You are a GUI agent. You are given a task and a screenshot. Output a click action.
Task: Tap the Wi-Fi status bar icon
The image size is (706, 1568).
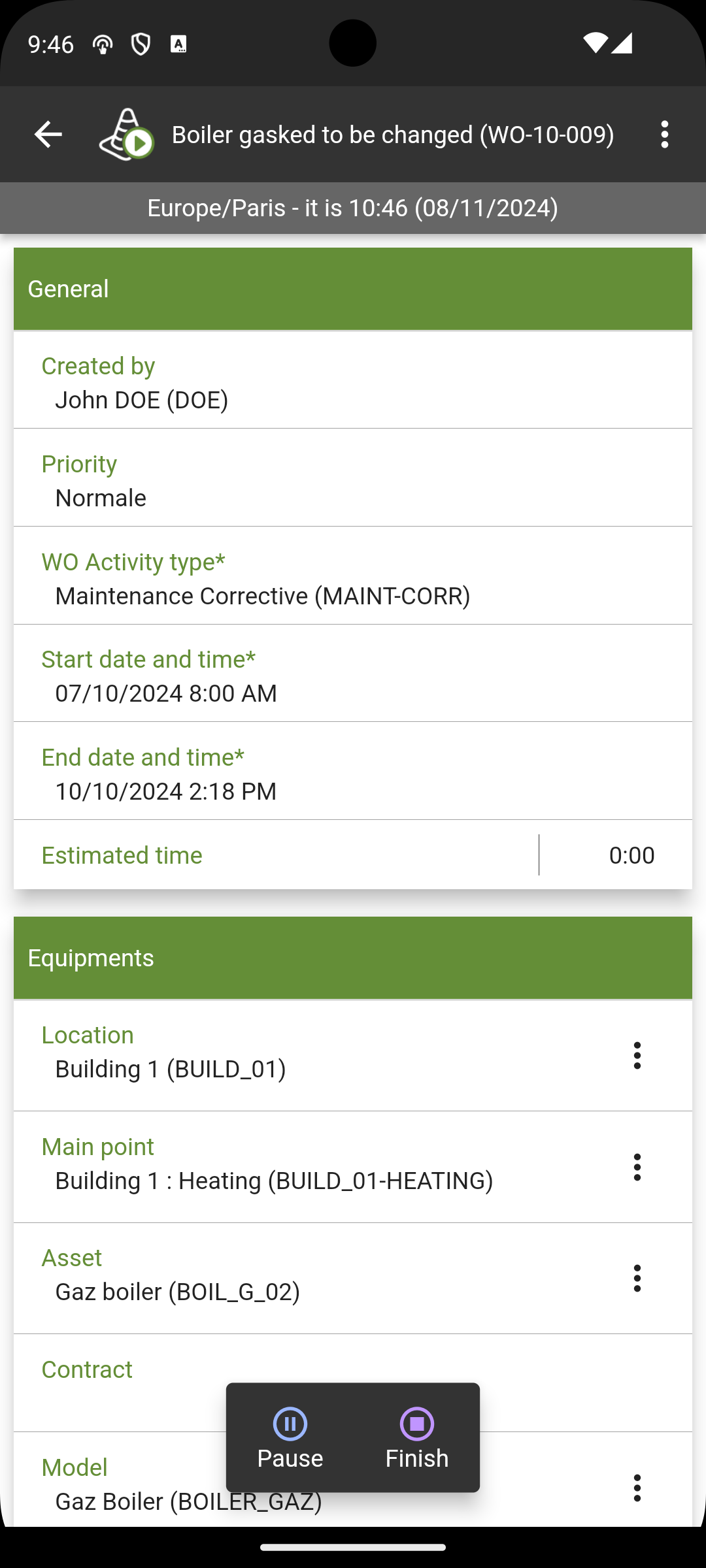pos(595,43)
